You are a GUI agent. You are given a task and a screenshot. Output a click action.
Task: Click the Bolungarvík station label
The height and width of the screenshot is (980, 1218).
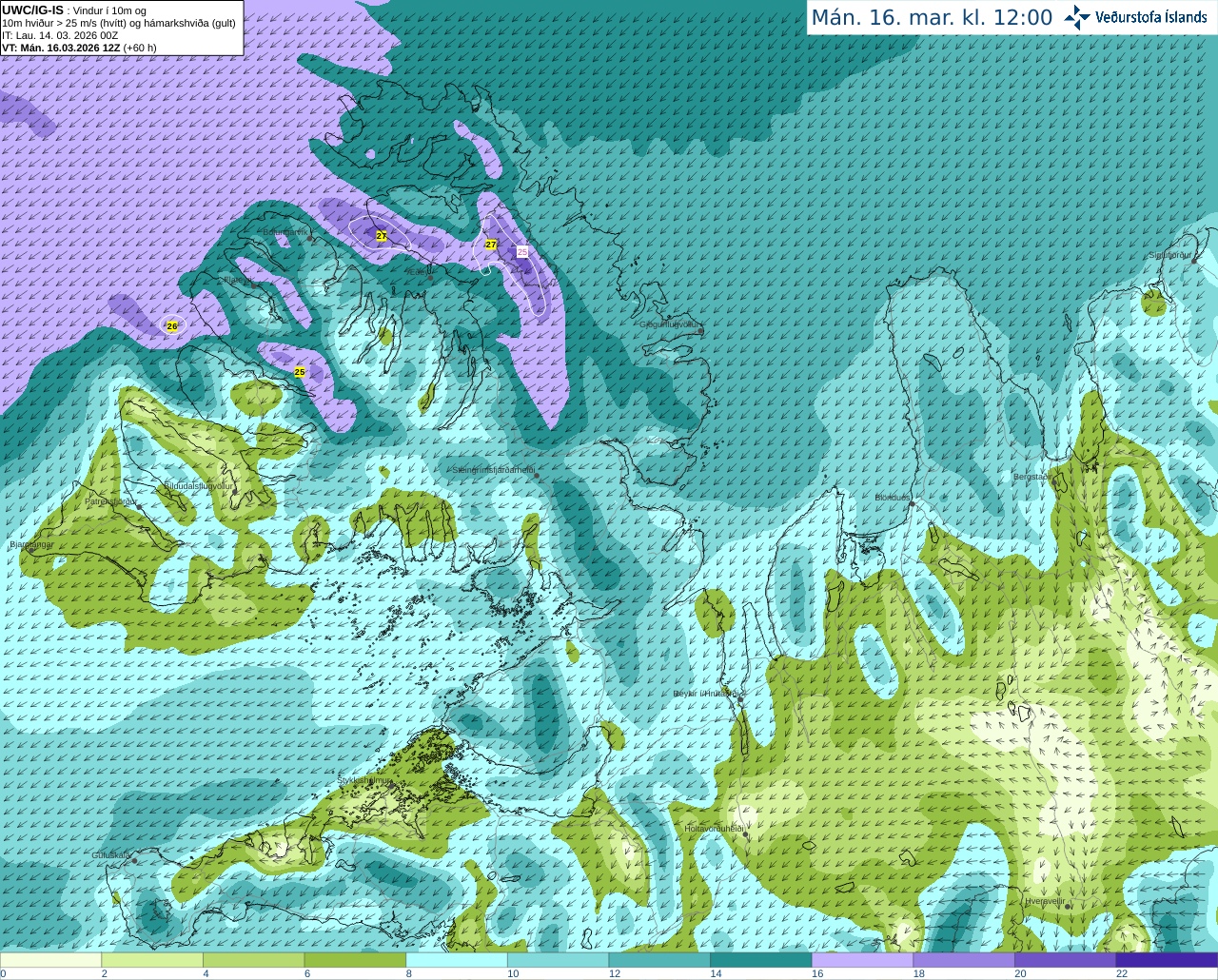click(285, 232)
